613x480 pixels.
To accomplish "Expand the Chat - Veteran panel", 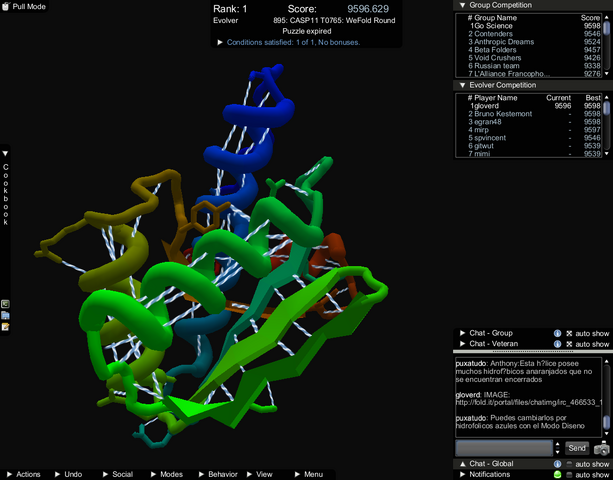I will [x=462, y=344].
